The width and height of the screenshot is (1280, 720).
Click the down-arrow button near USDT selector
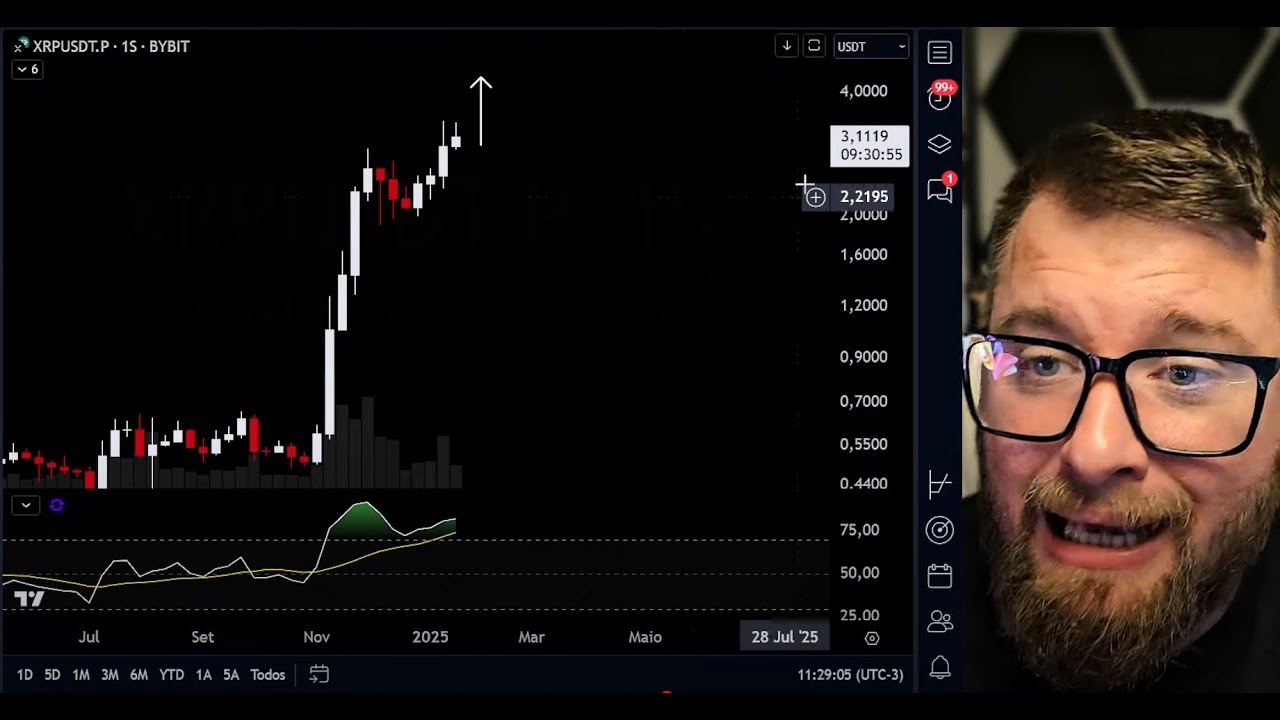[787, 46]
